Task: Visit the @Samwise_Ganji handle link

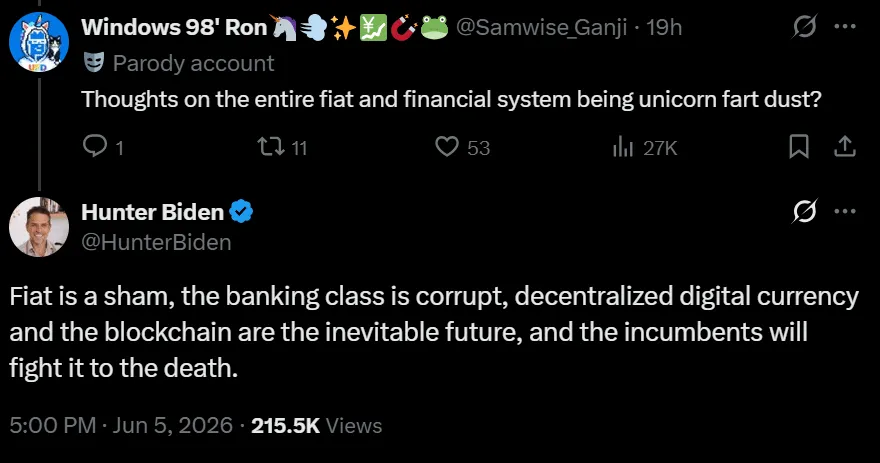Action: (x=541, y=27)
